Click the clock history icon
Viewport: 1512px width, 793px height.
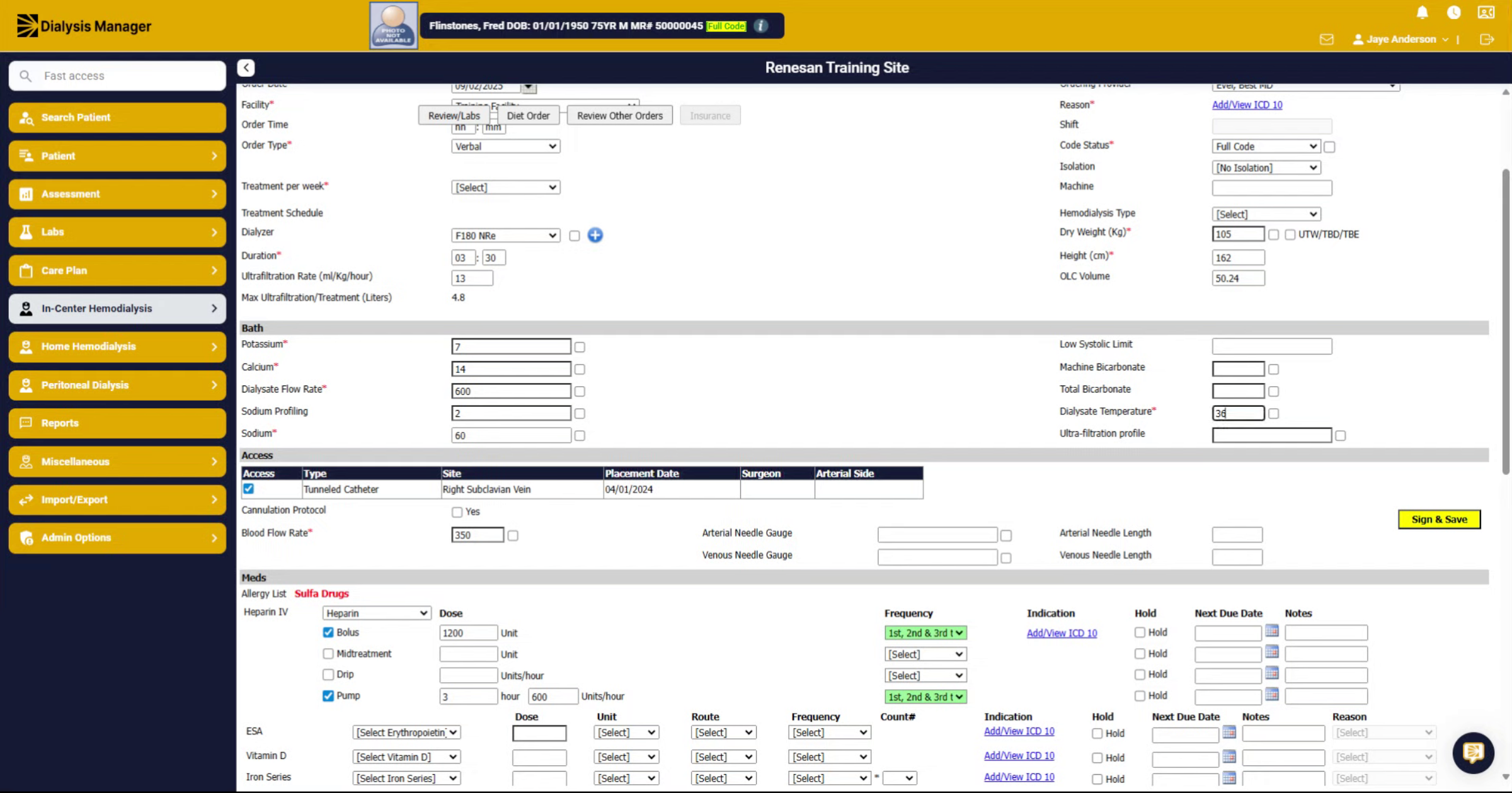(1454, 13)
